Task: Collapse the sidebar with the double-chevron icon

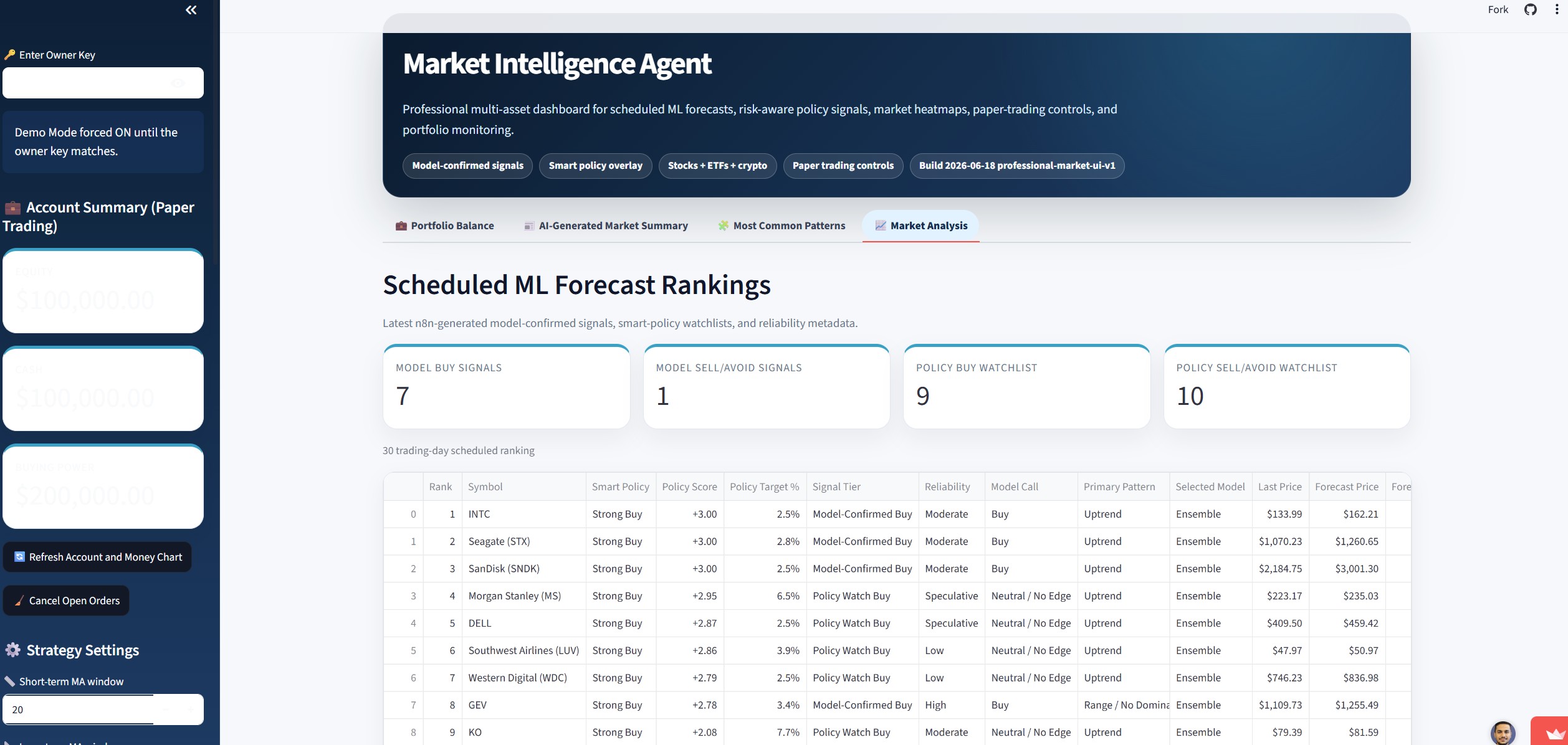Action: pyautogui.click(x=191, y=10)
